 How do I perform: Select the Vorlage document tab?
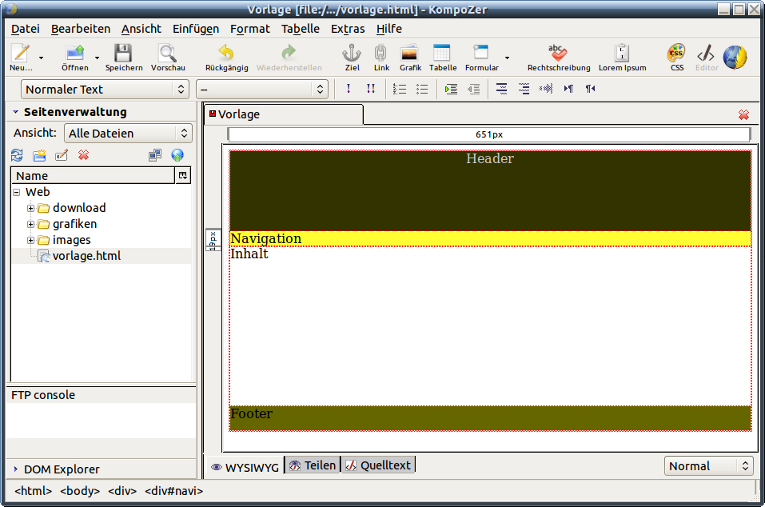tap(283, 114)
